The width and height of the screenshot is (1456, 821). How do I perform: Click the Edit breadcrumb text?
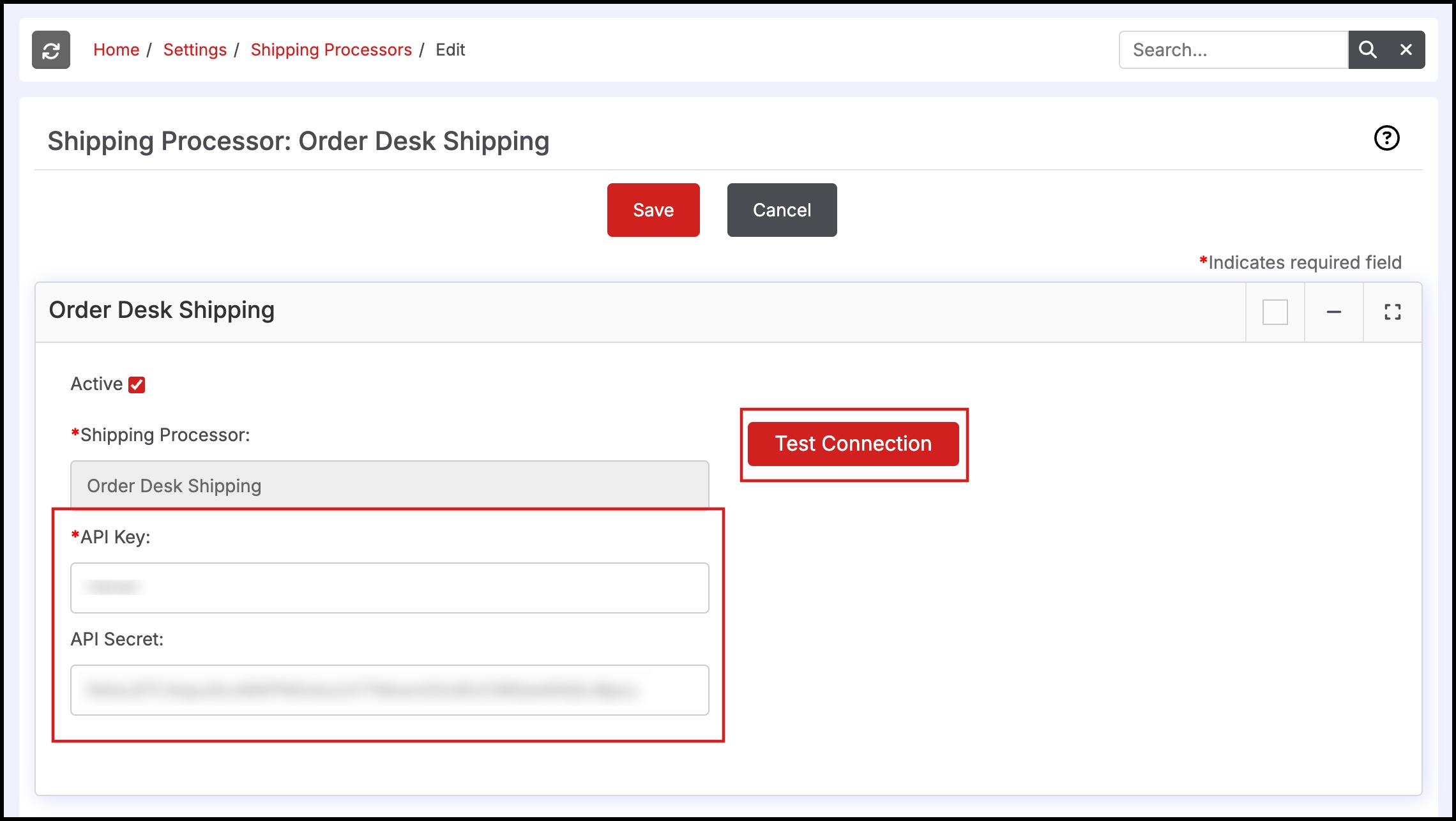(450, 50)
